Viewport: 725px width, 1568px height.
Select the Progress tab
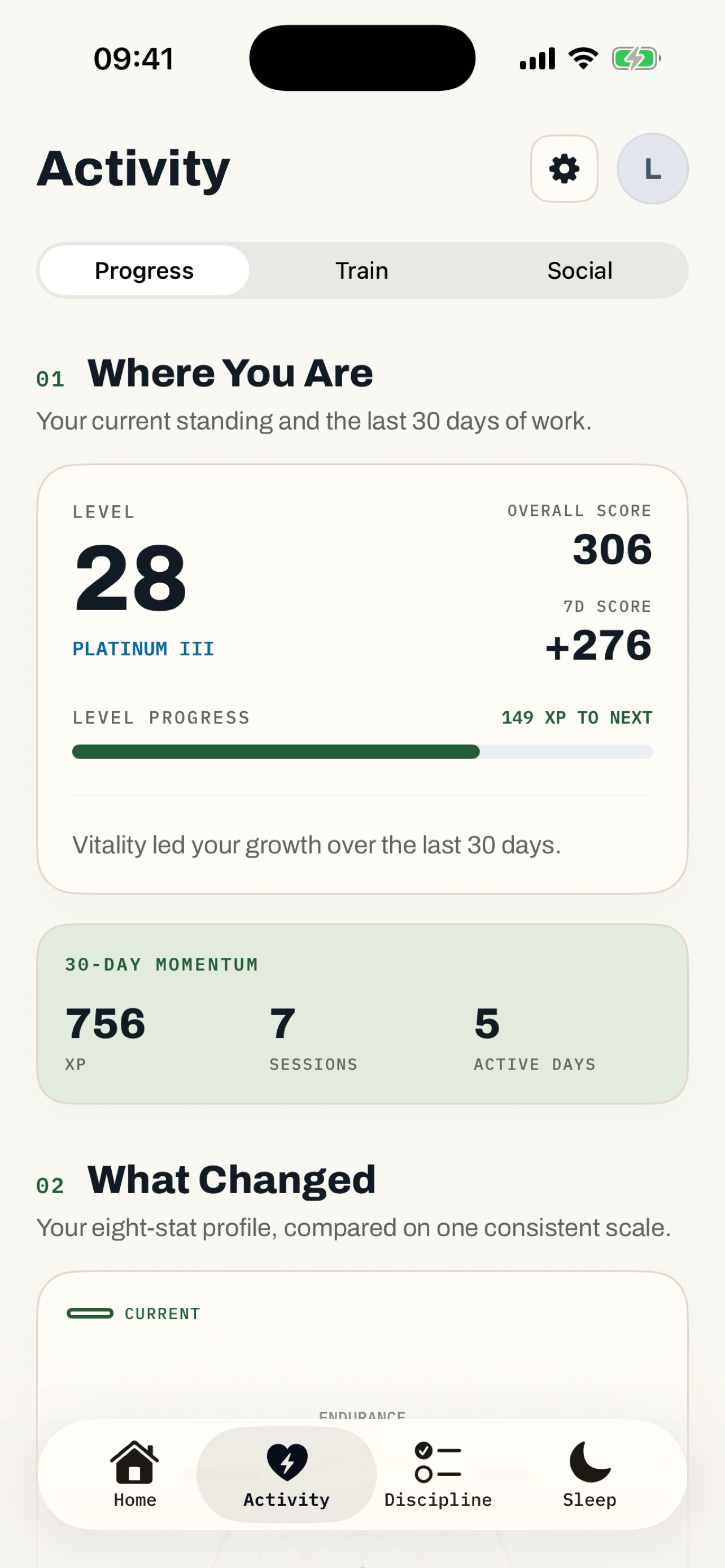[145, 270]
